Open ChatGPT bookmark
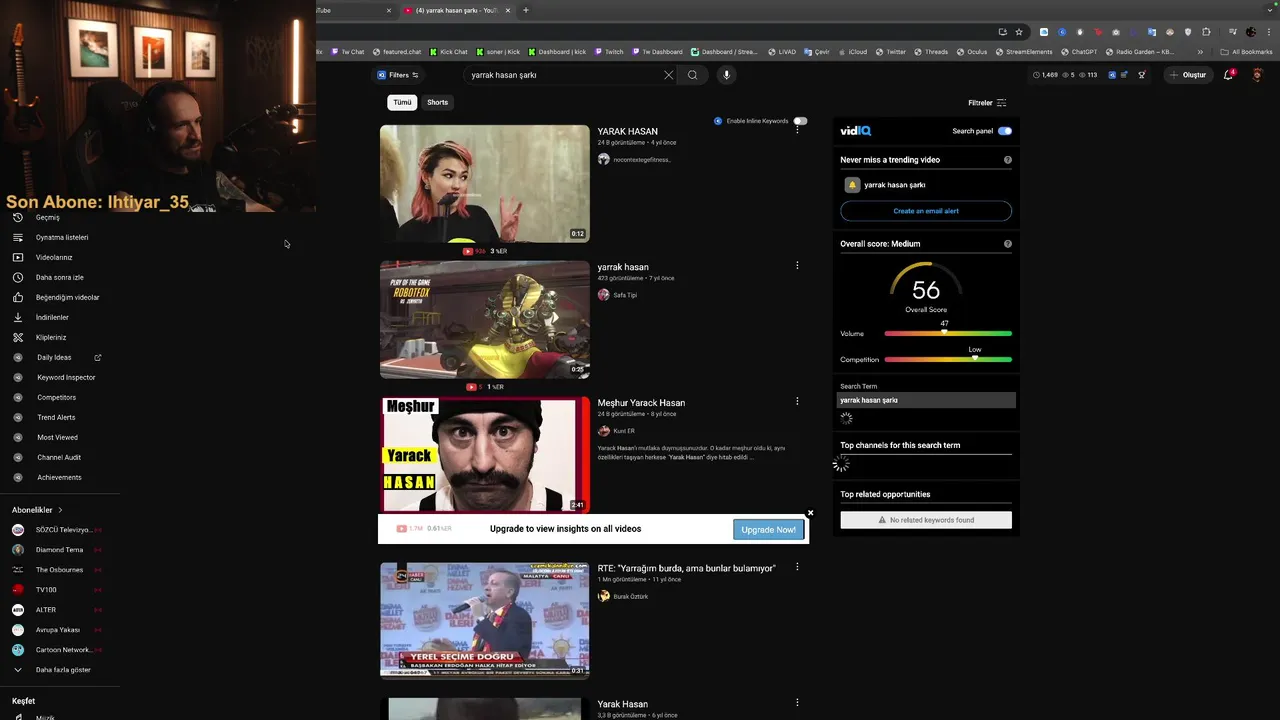The image size is (1280, 720). click(x=1079, y=52)
